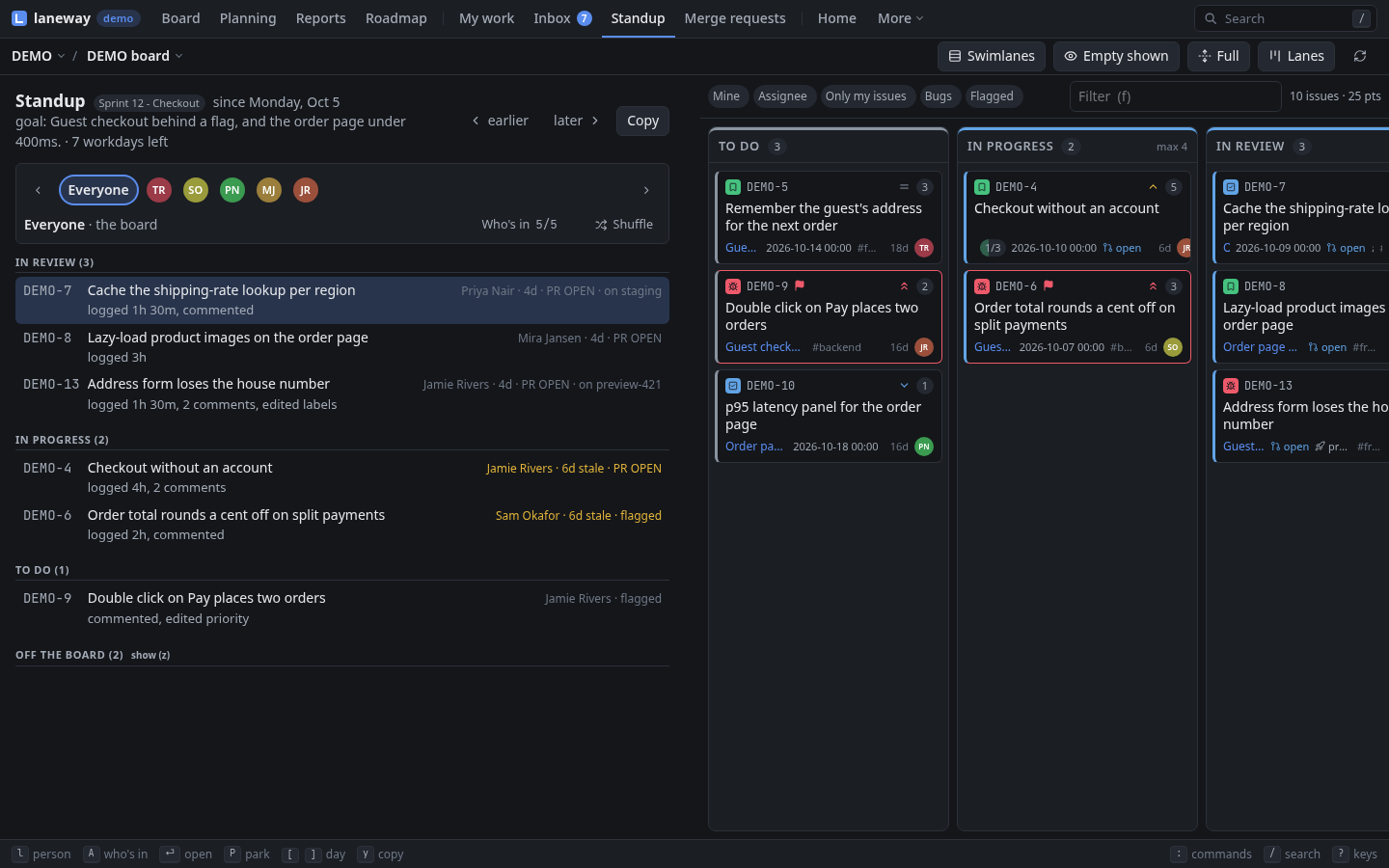1389x868 pixels.
Task: Click the Inbox count badge
Action: 584,18
